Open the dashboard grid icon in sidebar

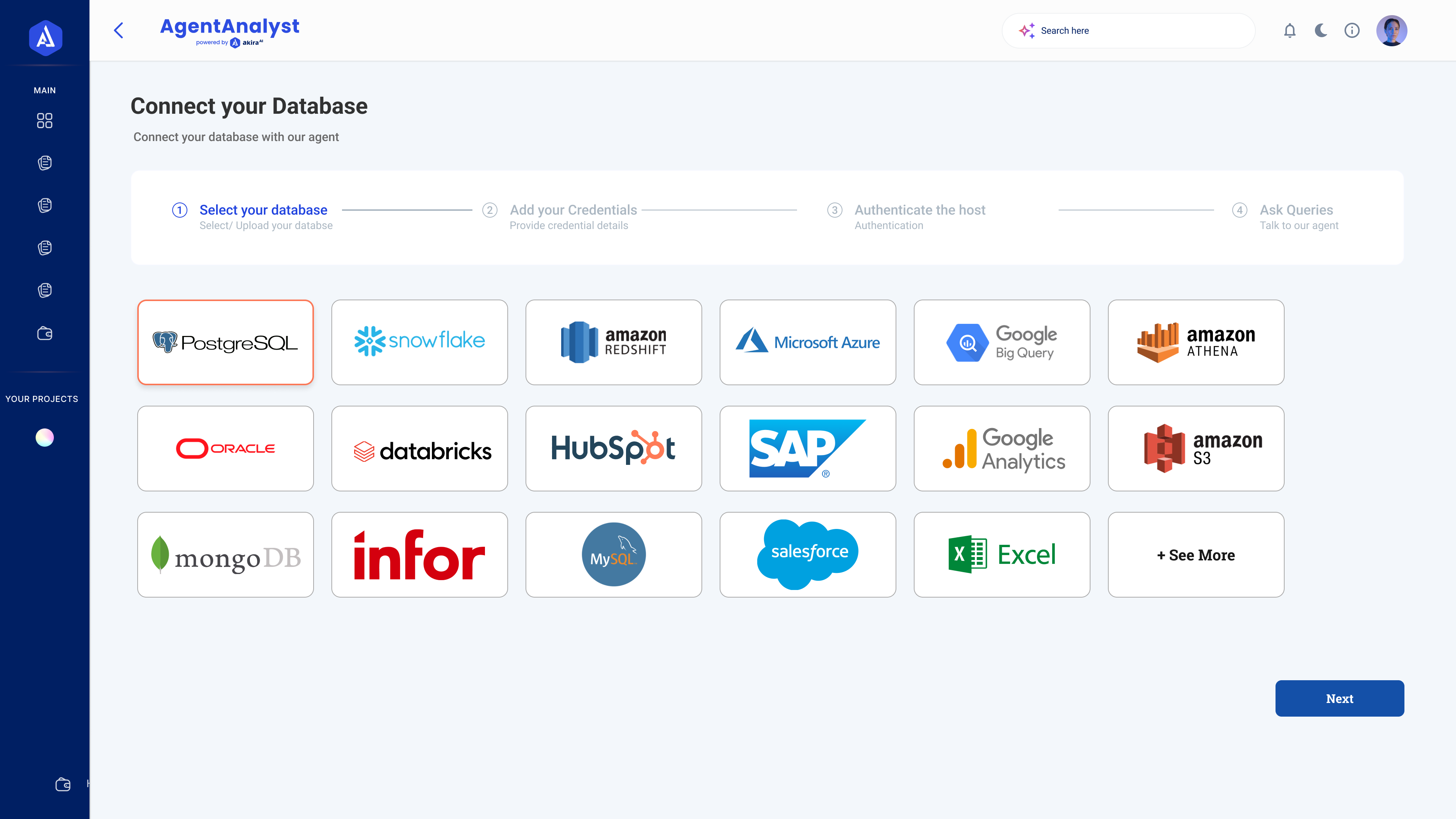coord(44,121)
